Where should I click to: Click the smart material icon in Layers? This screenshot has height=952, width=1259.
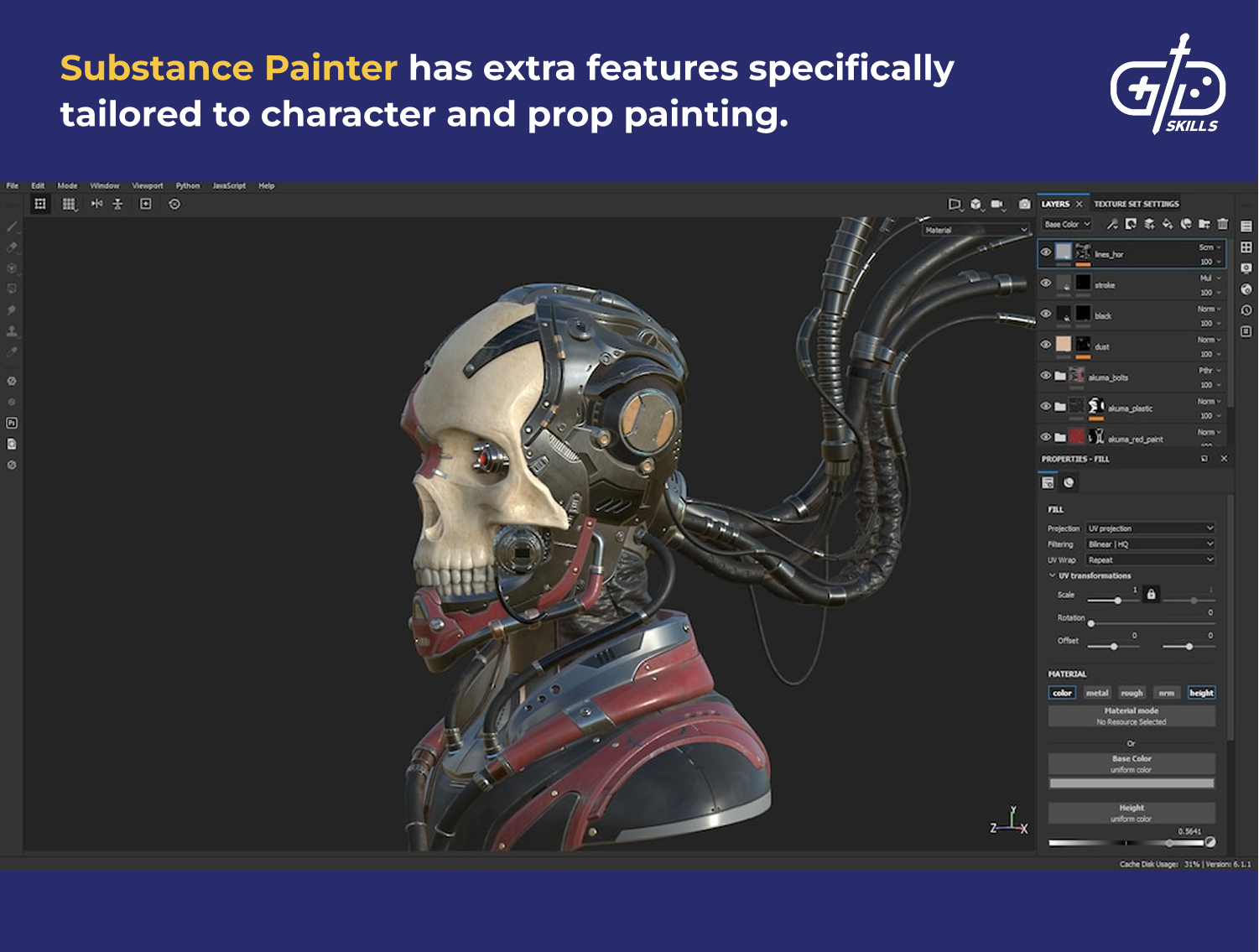coord(1186,224)
